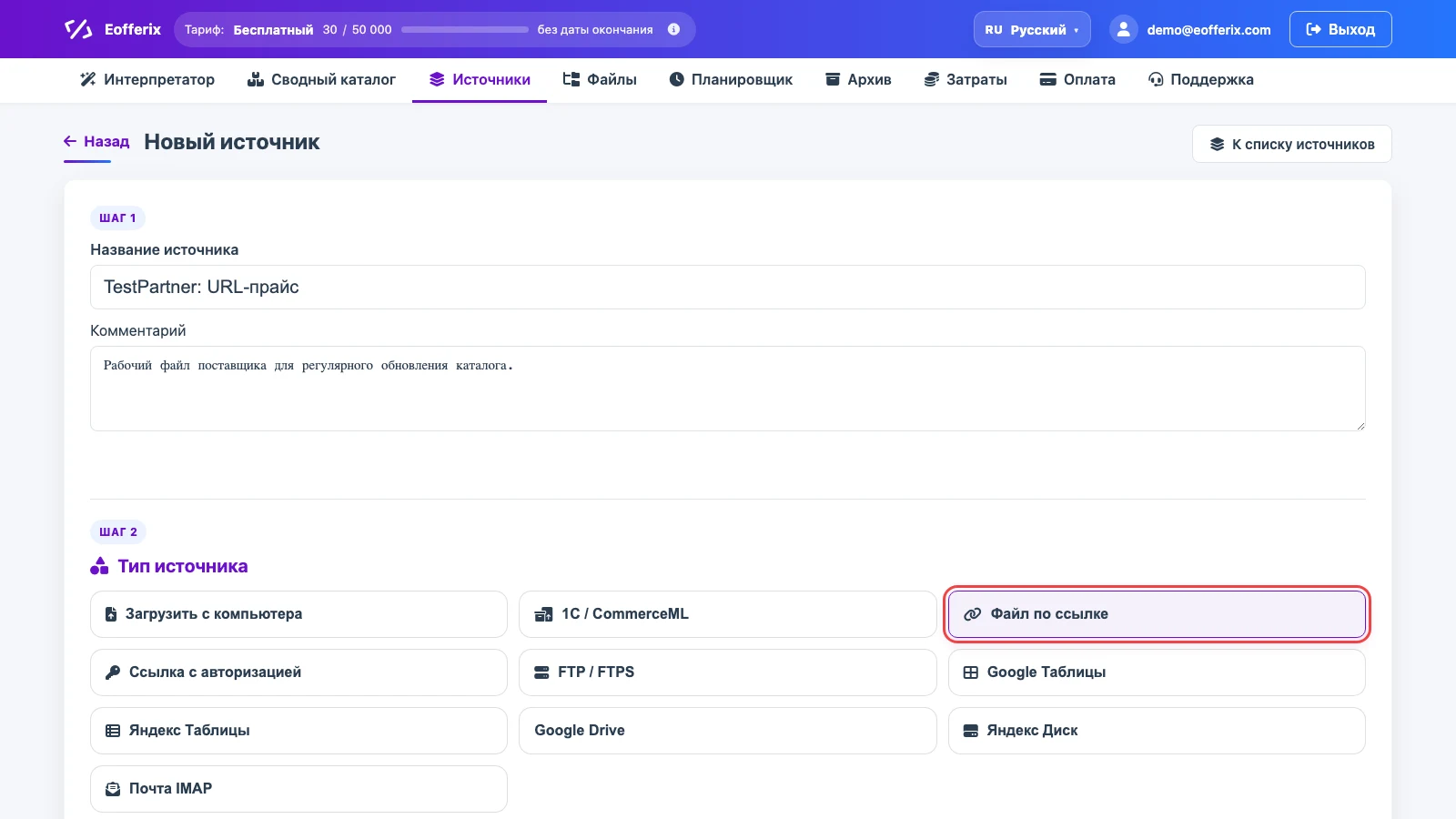Open the Планировщик tab

[x=731, y=79]
